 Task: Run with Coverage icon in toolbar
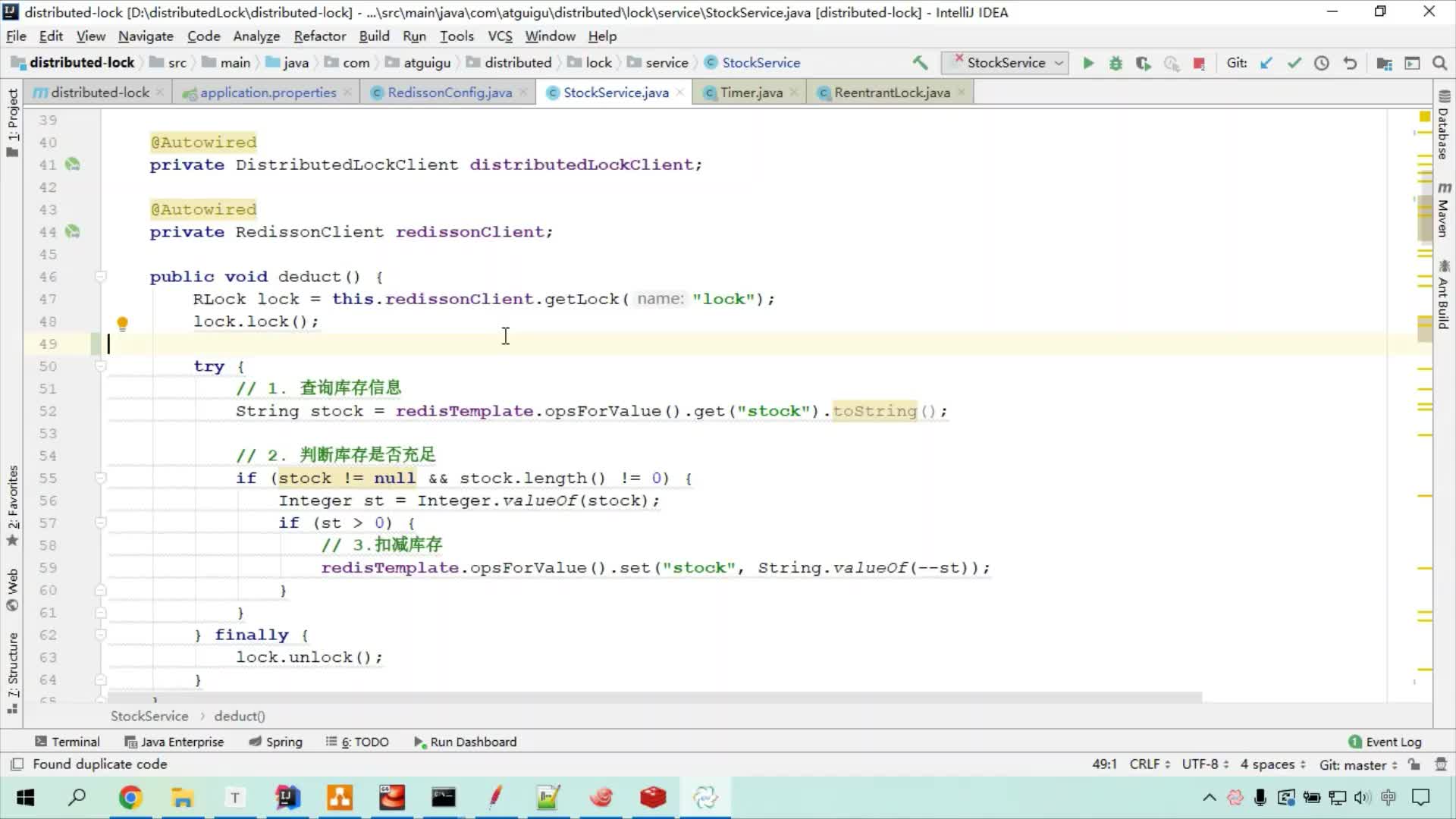tap(1143, 63)
